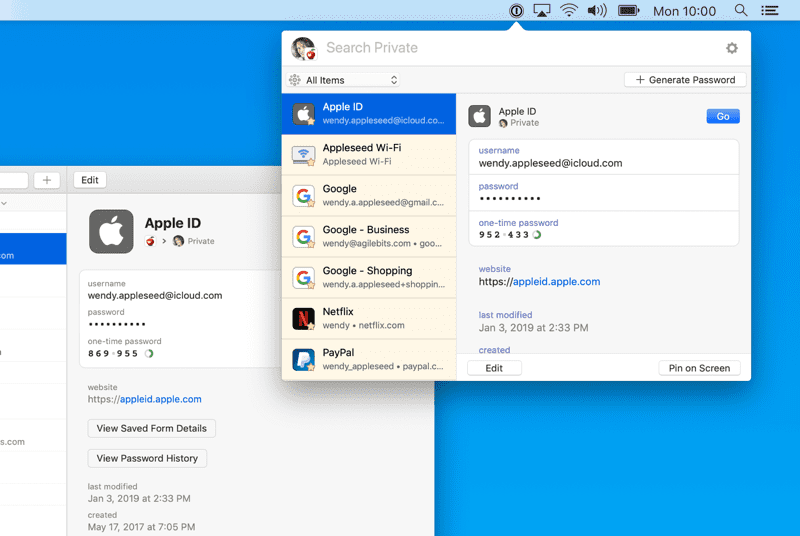This screenshot has height=536, width=800.
Task: Open View Password History
Action: [x=148, y=458]
